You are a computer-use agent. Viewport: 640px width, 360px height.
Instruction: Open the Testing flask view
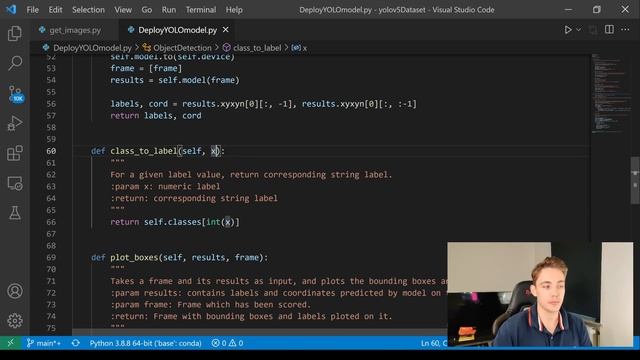tap(15, 213)
